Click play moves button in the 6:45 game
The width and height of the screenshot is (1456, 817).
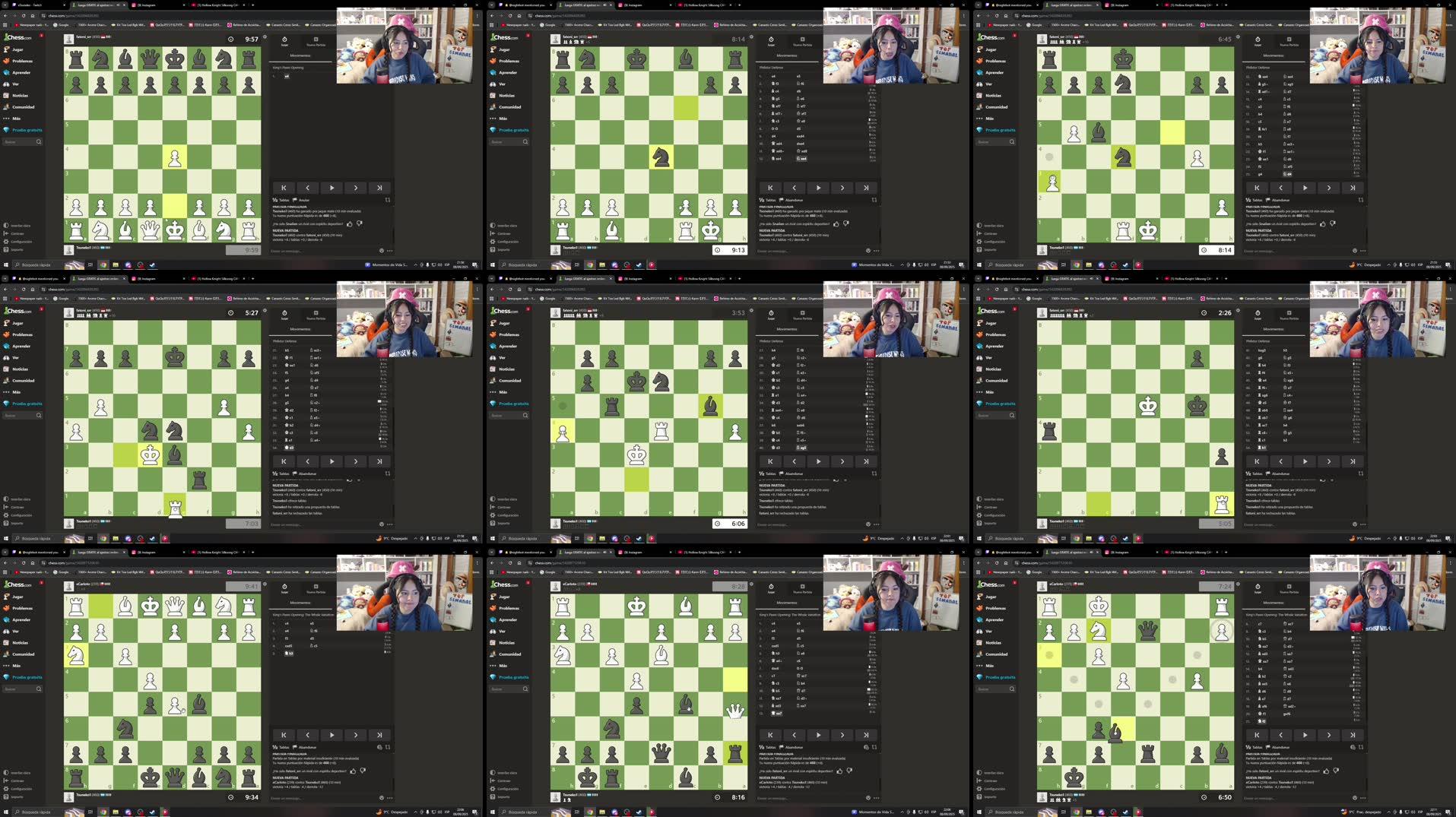click(x=1305, y=188)
